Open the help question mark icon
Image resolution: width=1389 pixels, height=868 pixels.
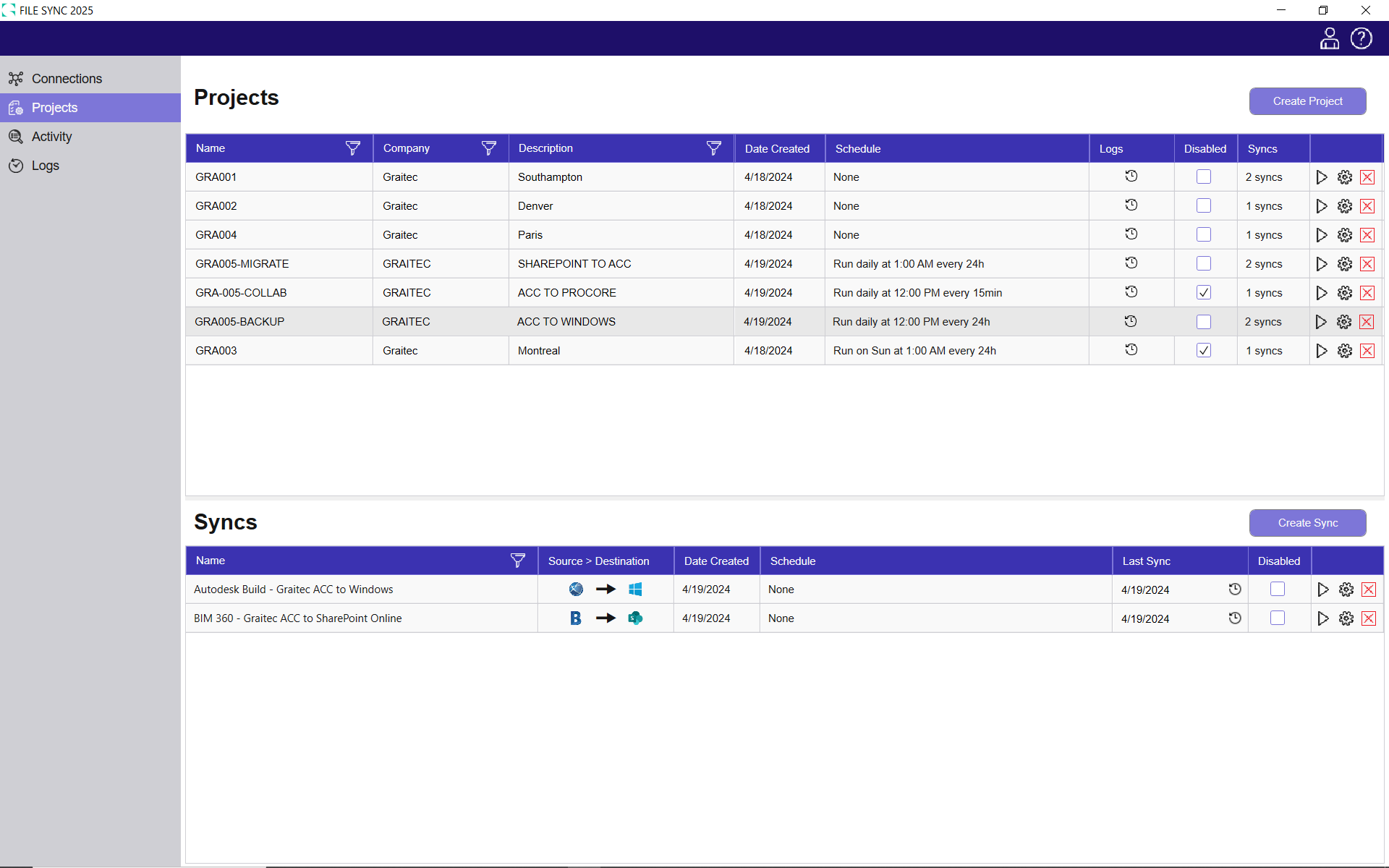tap(1361, 38)
